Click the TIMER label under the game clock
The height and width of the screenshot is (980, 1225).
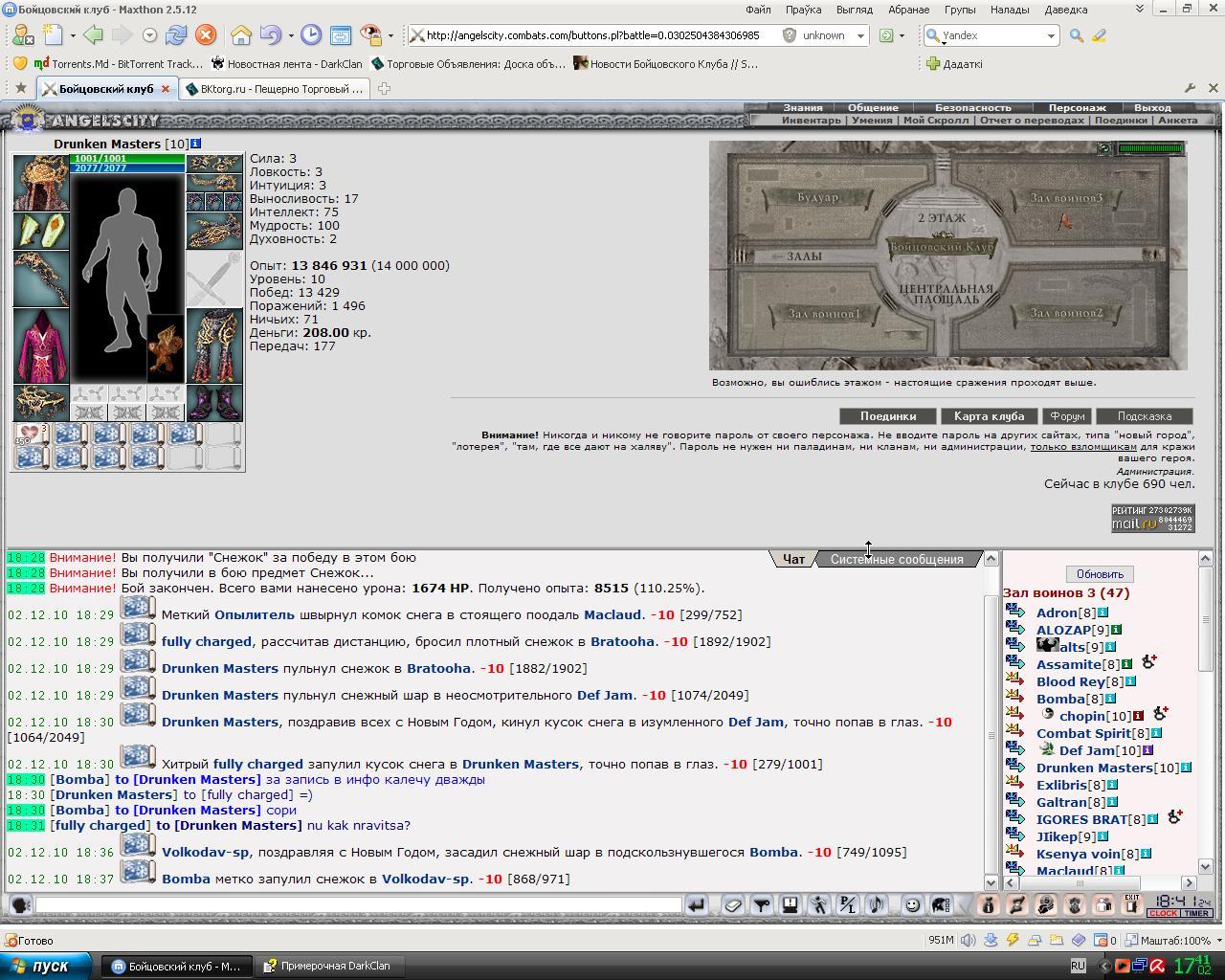pyautogui.click(x=1197, y=913)
